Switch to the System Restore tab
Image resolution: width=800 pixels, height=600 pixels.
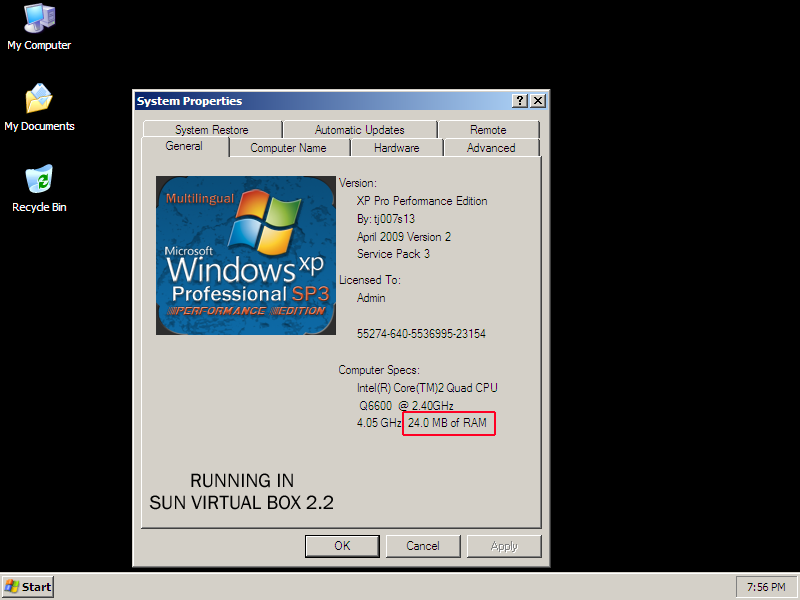212,130
